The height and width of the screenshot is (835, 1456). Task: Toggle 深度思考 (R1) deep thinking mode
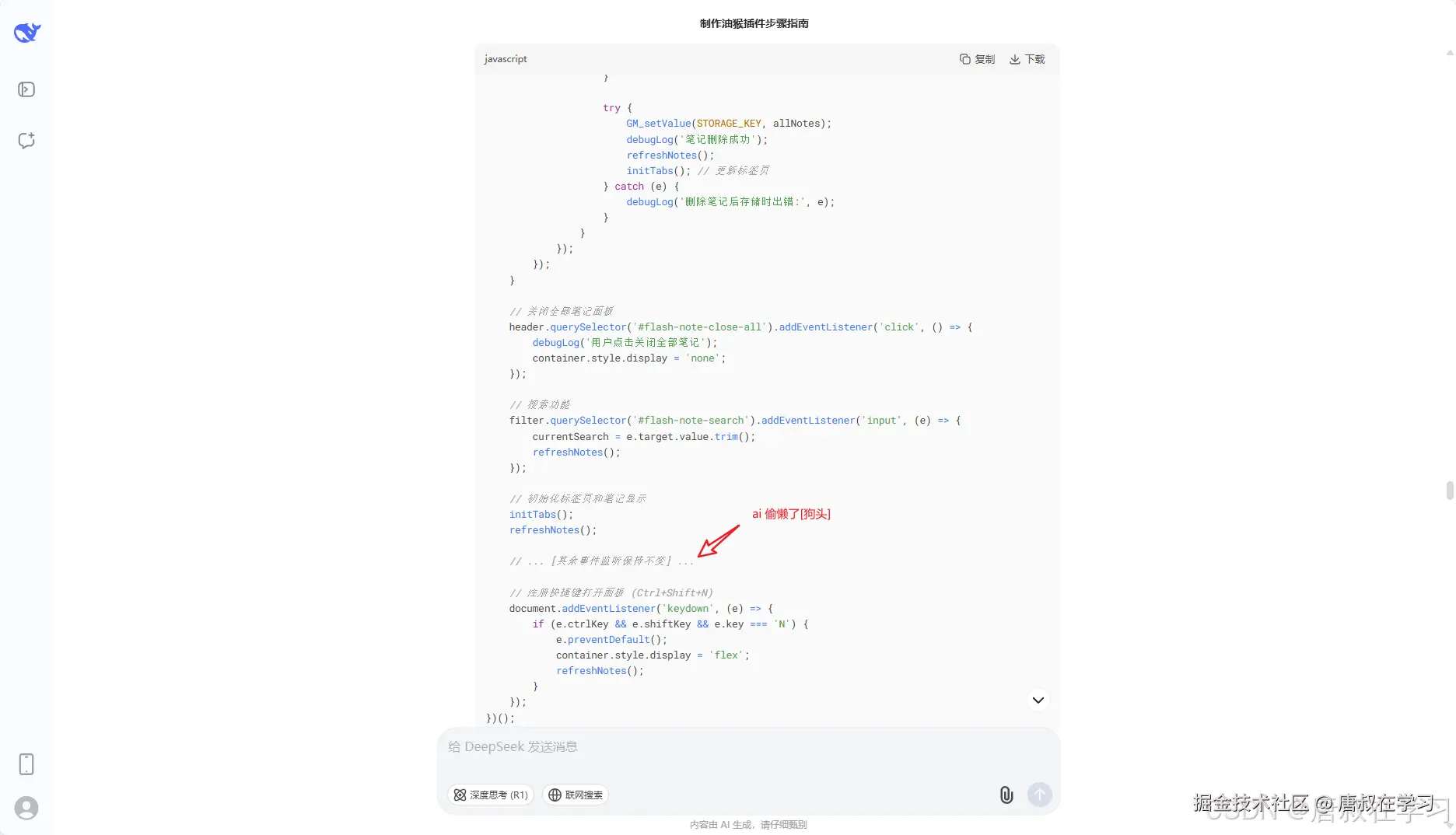coord(491,795)
